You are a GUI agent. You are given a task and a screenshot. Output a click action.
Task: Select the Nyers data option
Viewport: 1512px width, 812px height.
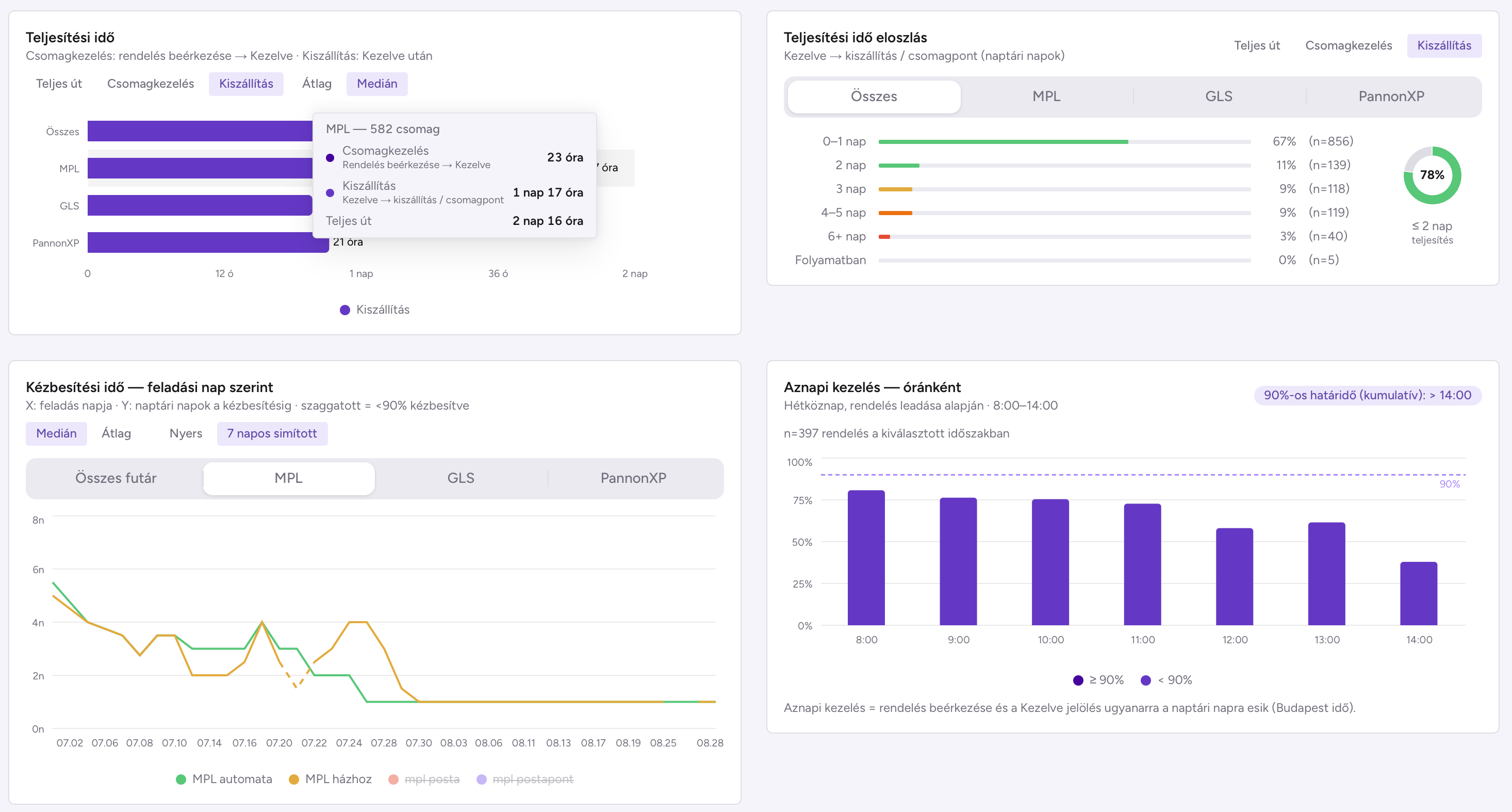coord(186,434)
